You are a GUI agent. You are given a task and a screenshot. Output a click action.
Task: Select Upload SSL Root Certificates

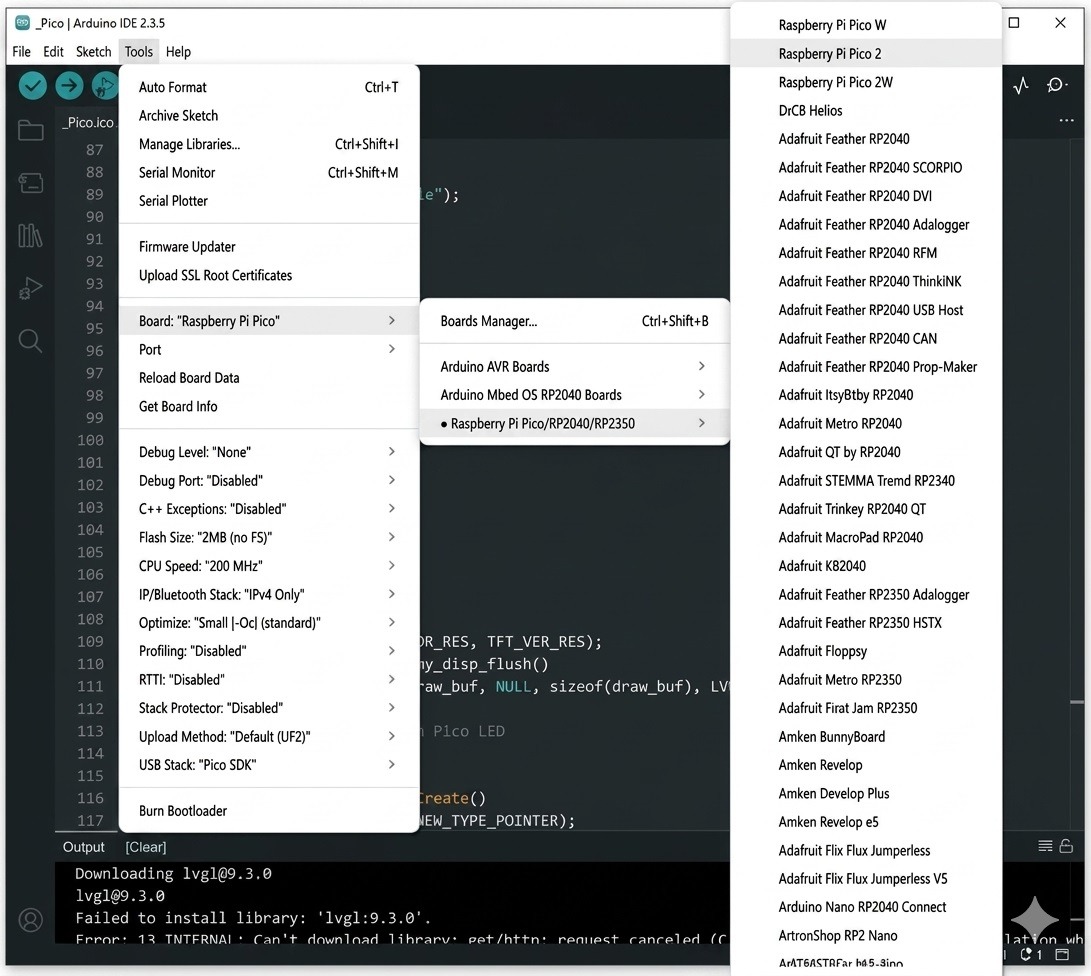tap(269, 275)
